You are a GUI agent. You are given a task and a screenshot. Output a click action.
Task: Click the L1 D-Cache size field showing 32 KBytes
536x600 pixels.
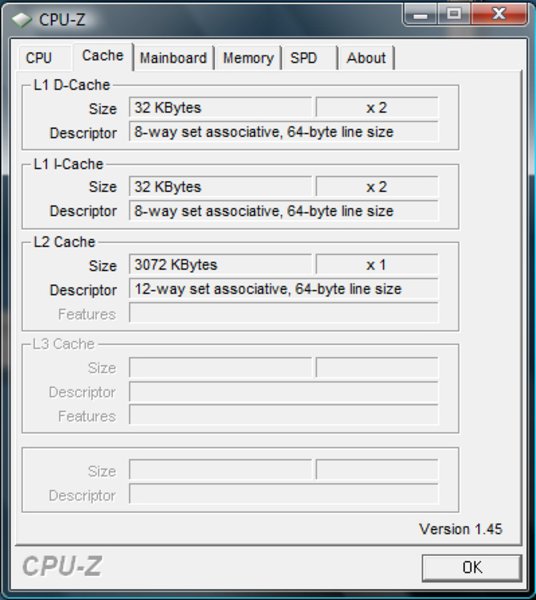point(220,108)
